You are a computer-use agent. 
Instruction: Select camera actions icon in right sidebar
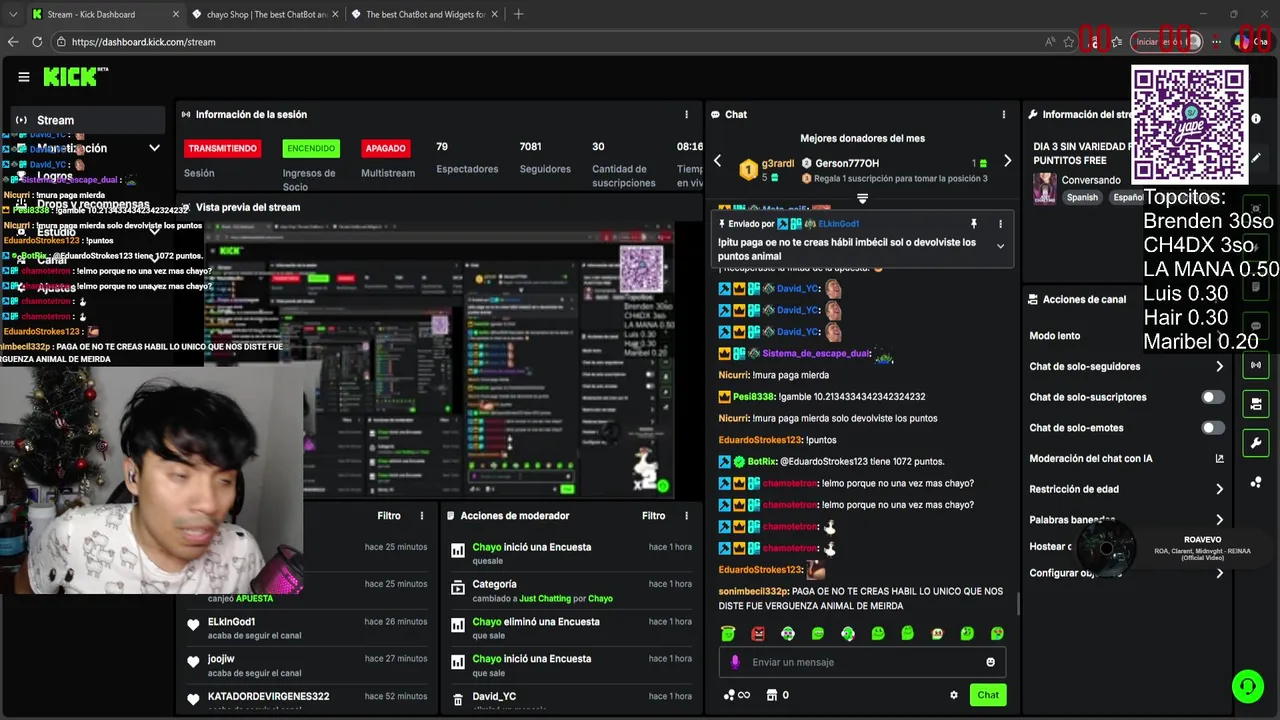coord(1256,404)
